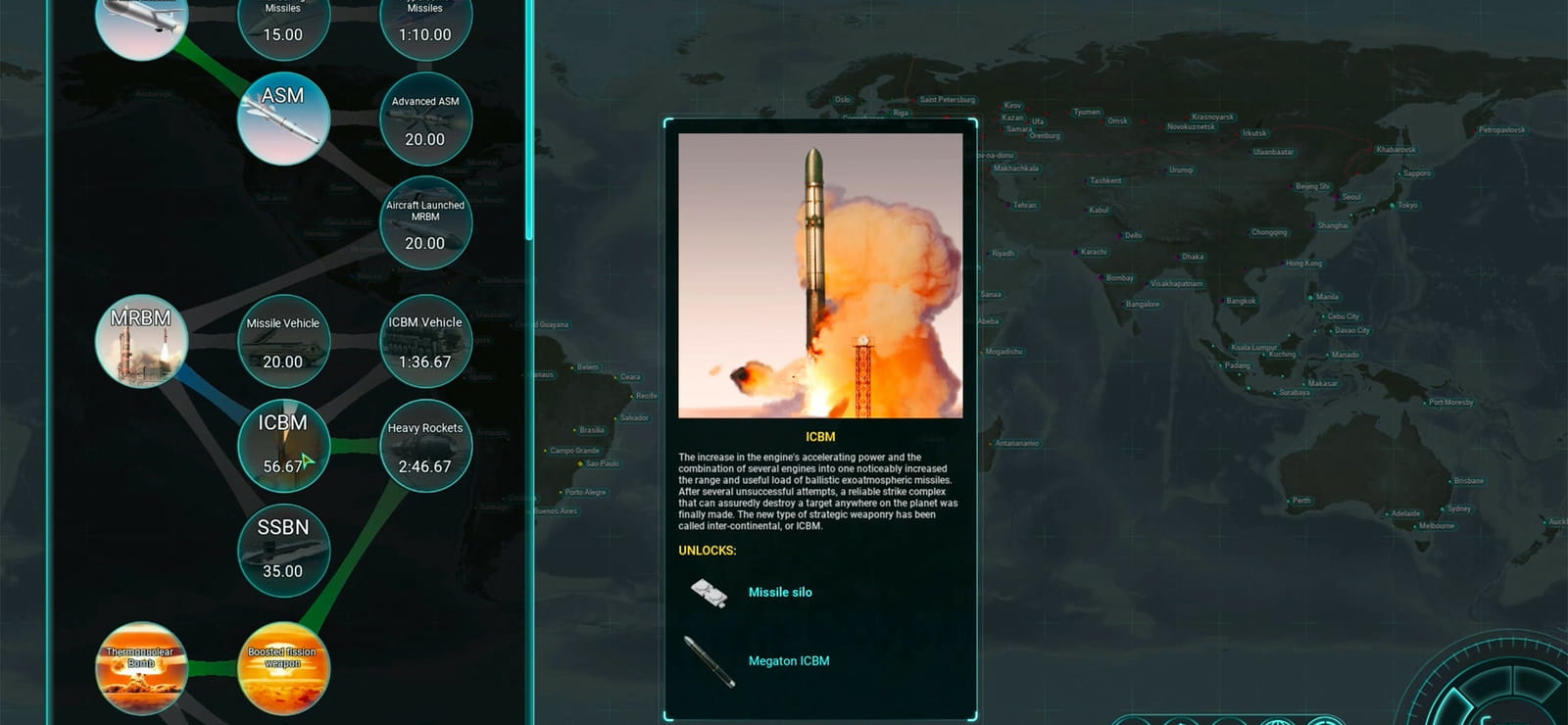
Task: Select the ICBM Vehicle research node
Action: point(425,341)
